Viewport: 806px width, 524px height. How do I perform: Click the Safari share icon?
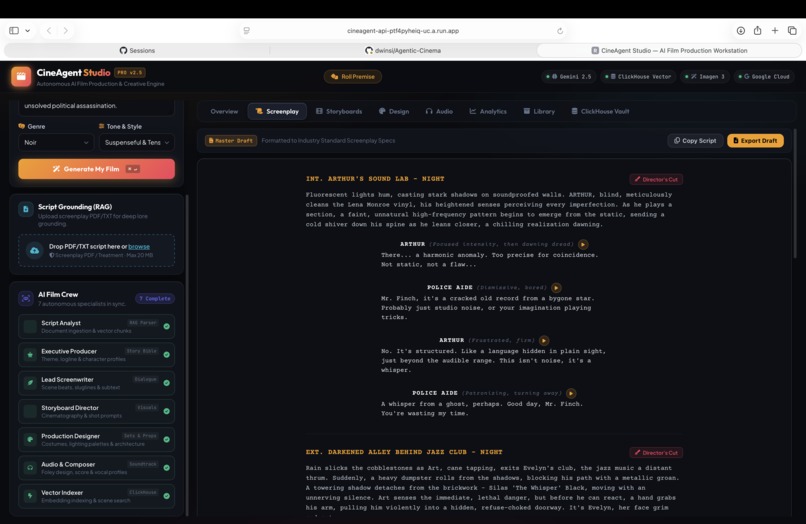(x=758, y=31)
